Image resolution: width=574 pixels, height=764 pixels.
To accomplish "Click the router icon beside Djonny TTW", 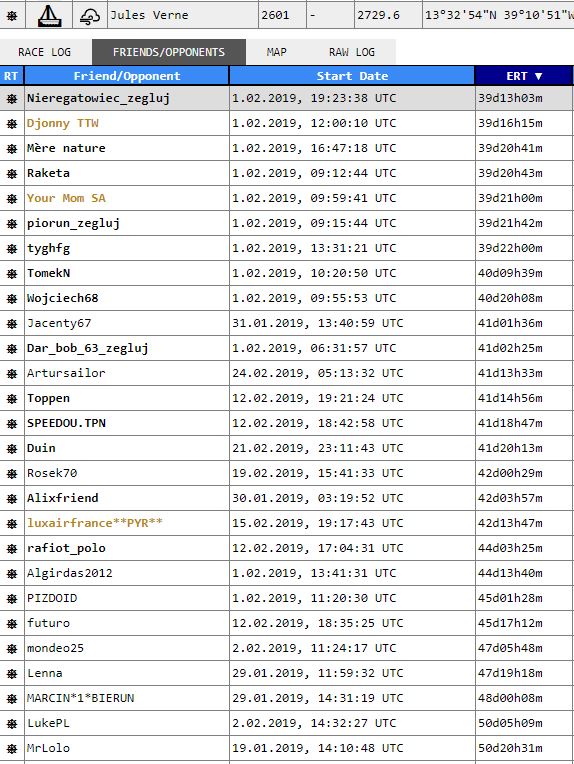I will click(12, 124).
